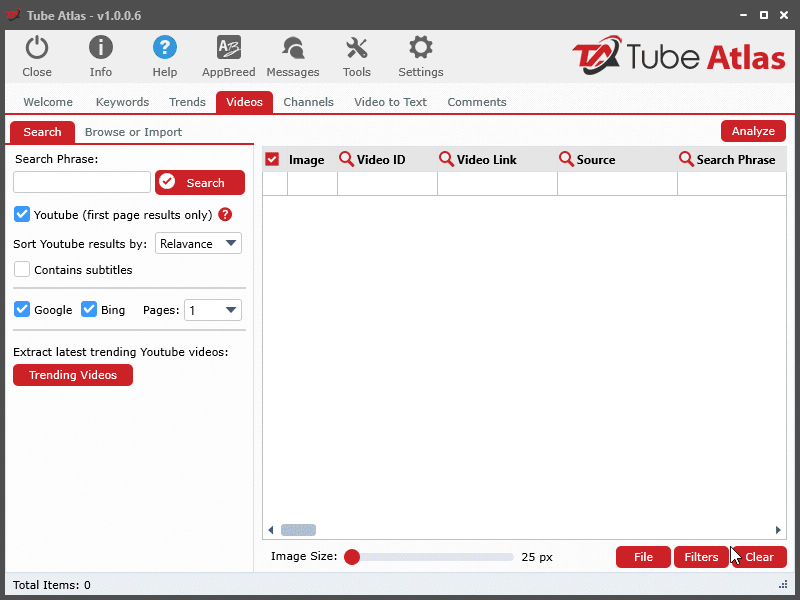Click the title bar Tube Atlas app icon
The width and height of the screenshot is (800, 600).
(x=13, y=15)
